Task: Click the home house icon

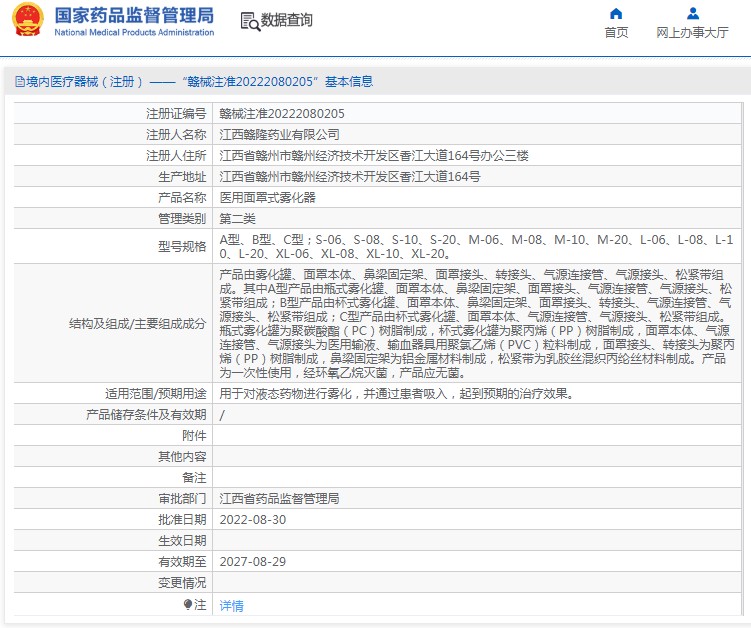Action: (x=616, y=14)
